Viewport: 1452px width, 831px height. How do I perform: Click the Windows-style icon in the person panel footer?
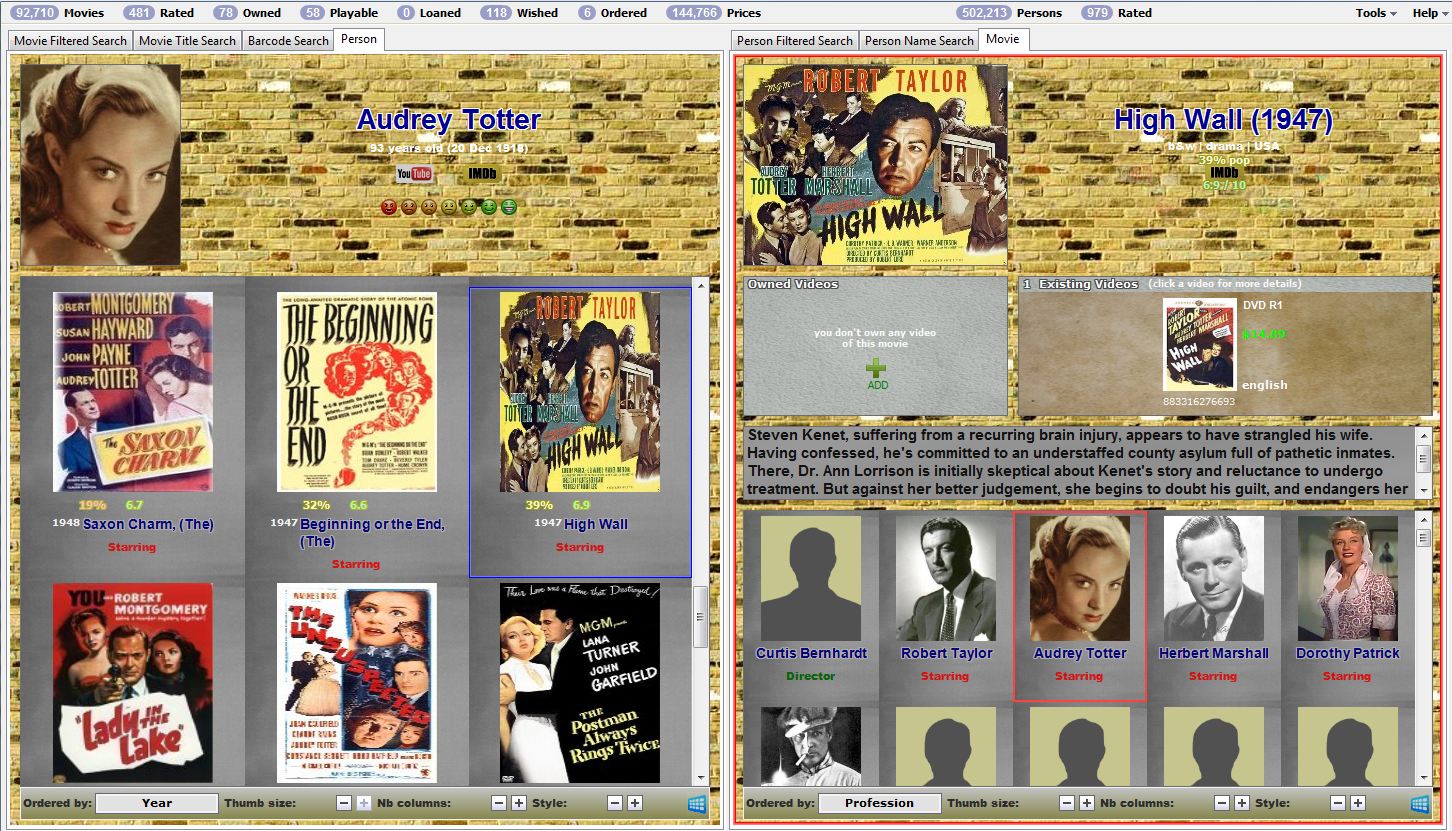point(697,803)
